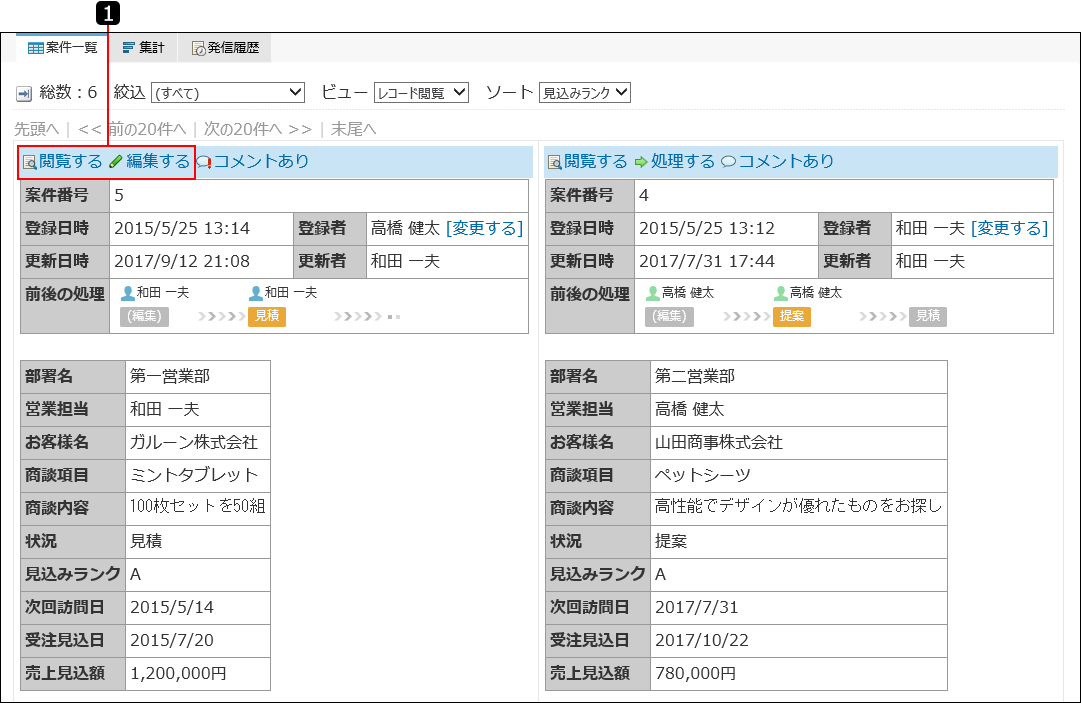The width and height of the screenshot is (1081, 703).
Task: Click the gray (編集) step in record 5
Action: [x=144, y=316]
